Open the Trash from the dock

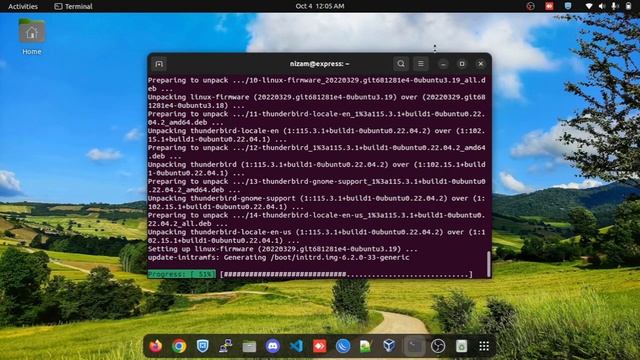point(461,346)
